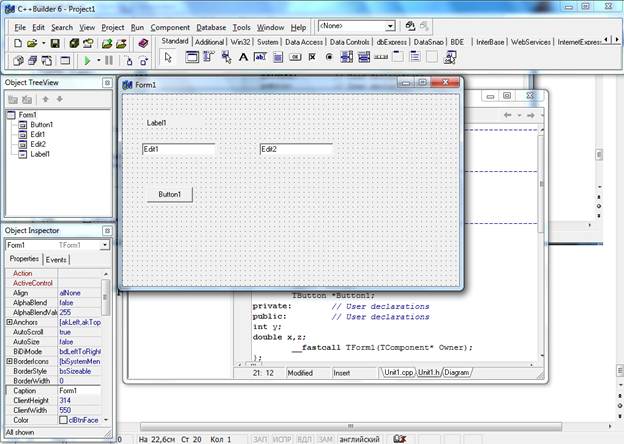Select Label1 on the form designer
Screen dimensions: 624x444
point(156,123)
